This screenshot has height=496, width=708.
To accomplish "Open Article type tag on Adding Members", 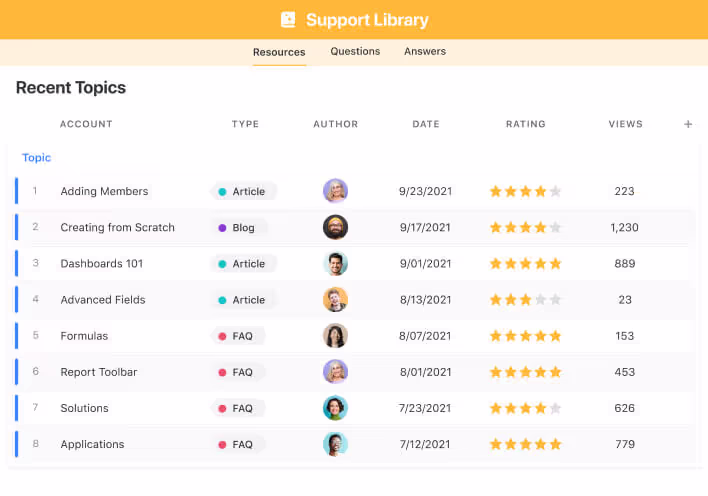I will tap(242, 191).
